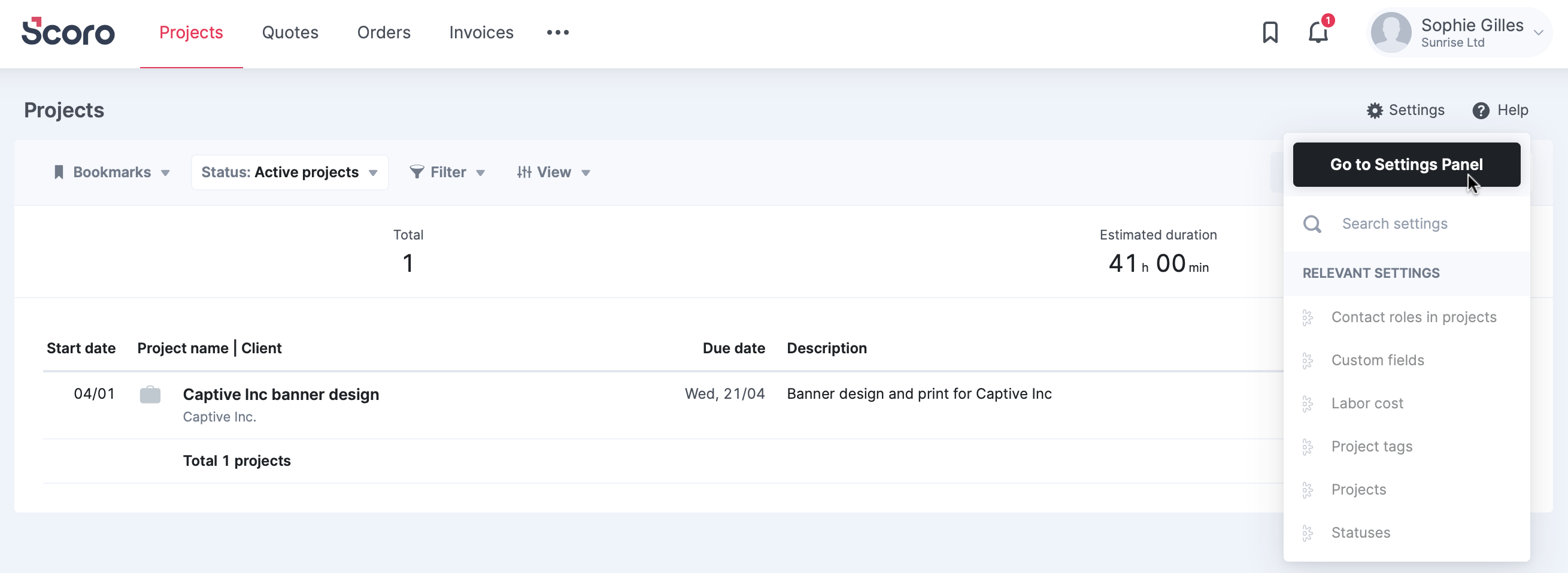Screen dimensions: 1568x573
Task: Sort by Start date column header
Action: click(81, 348)
